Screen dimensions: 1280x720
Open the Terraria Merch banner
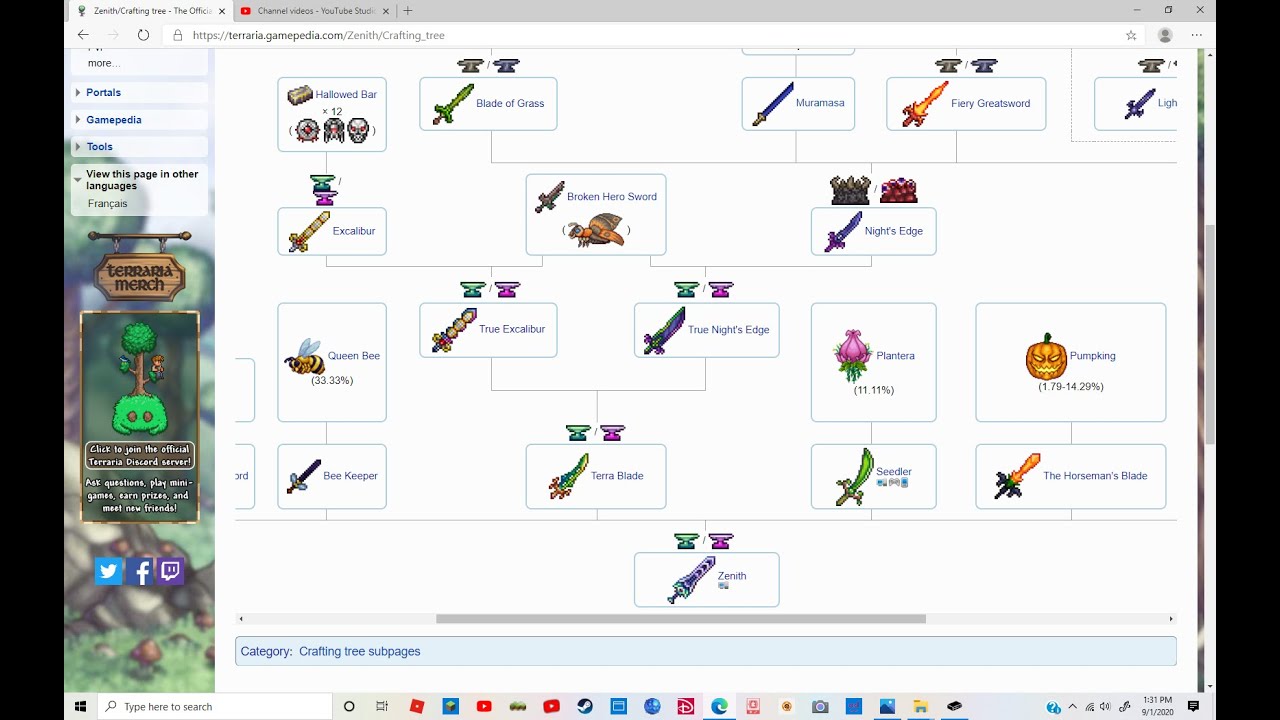(x=140, y=268)
